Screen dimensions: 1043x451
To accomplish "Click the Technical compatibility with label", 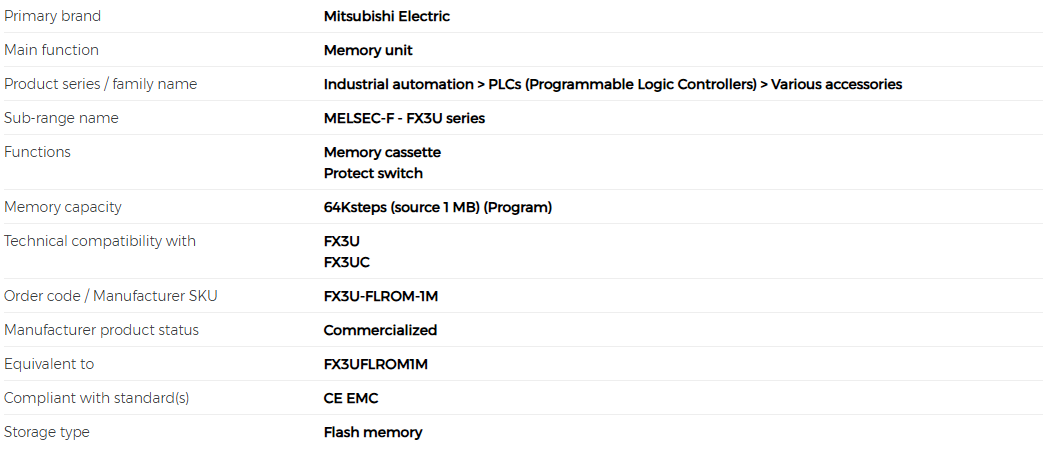I will 100,241.
